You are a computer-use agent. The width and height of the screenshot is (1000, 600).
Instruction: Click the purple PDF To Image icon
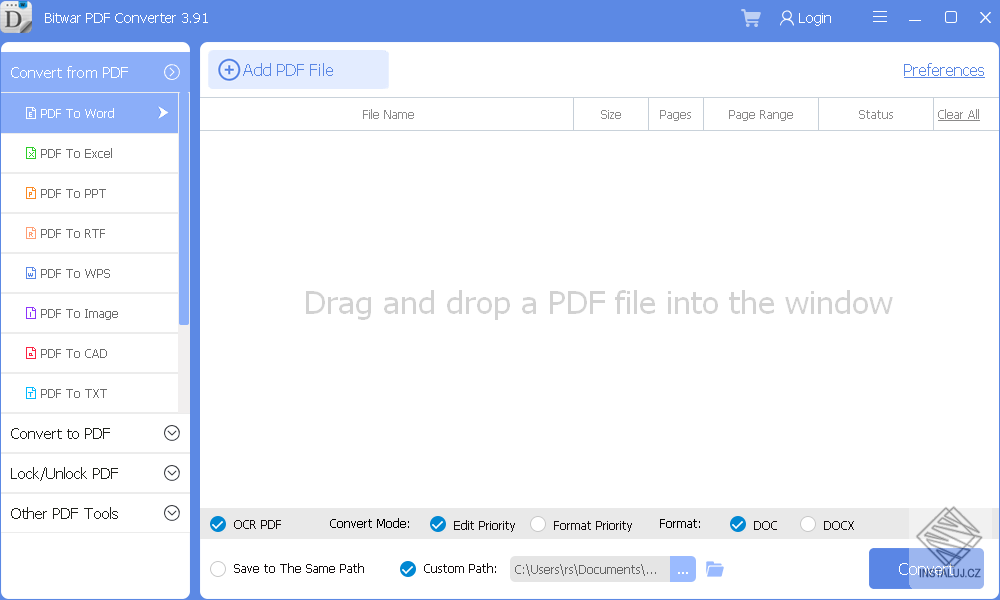(31, 313)
